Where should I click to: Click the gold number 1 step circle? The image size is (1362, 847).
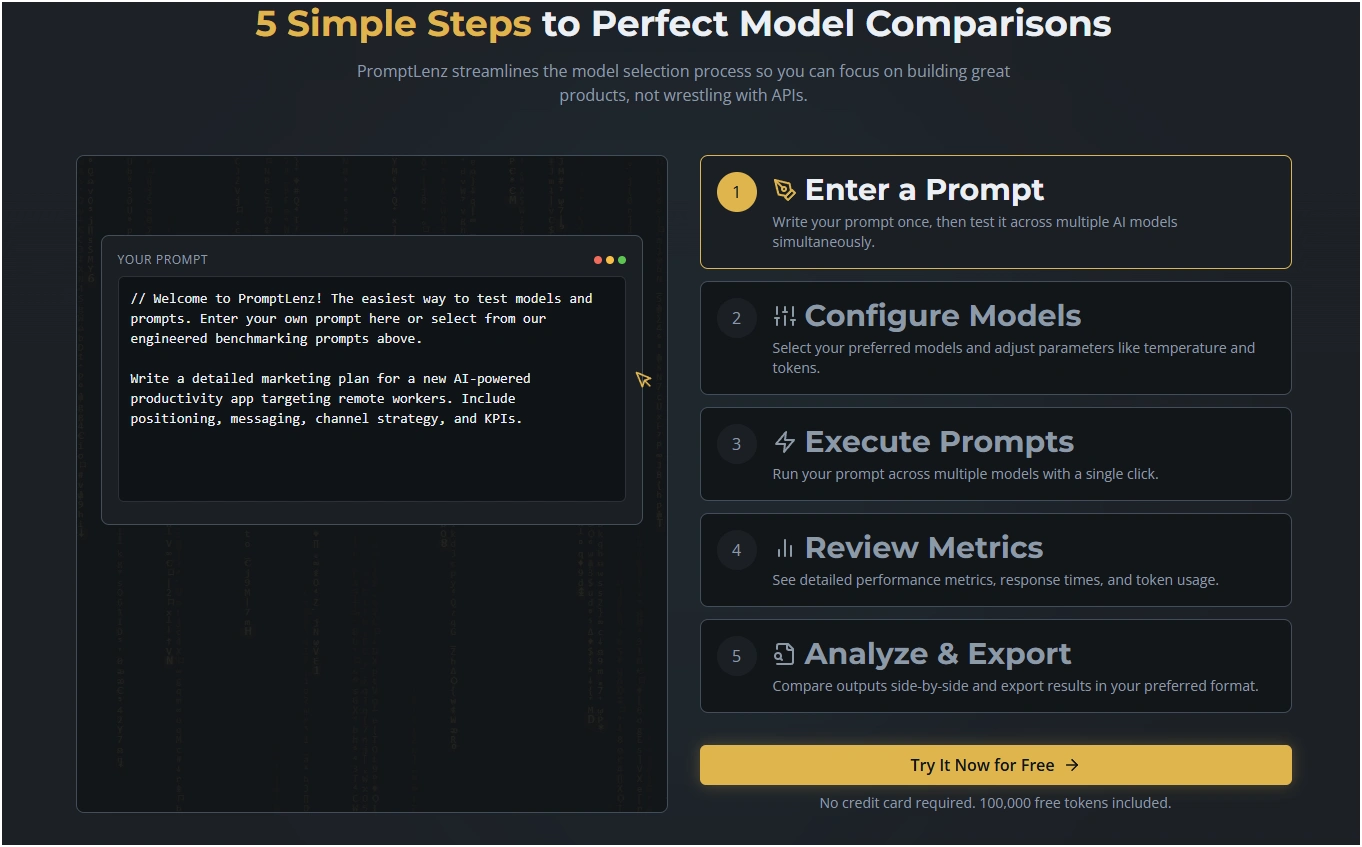coord(737,192)
